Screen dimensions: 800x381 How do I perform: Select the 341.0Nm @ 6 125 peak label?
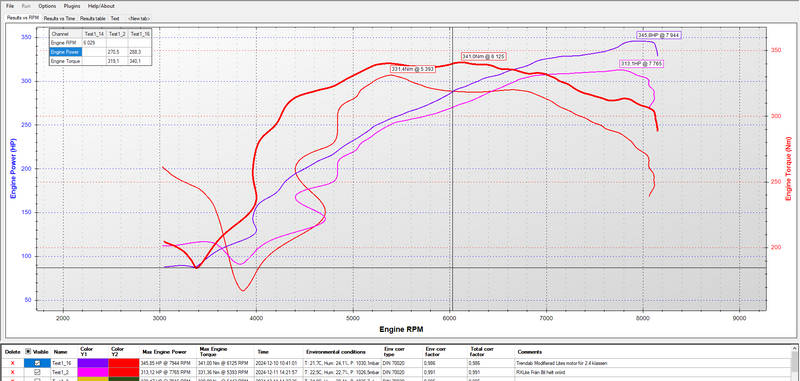pyautogui.click(x=483, y=56)
